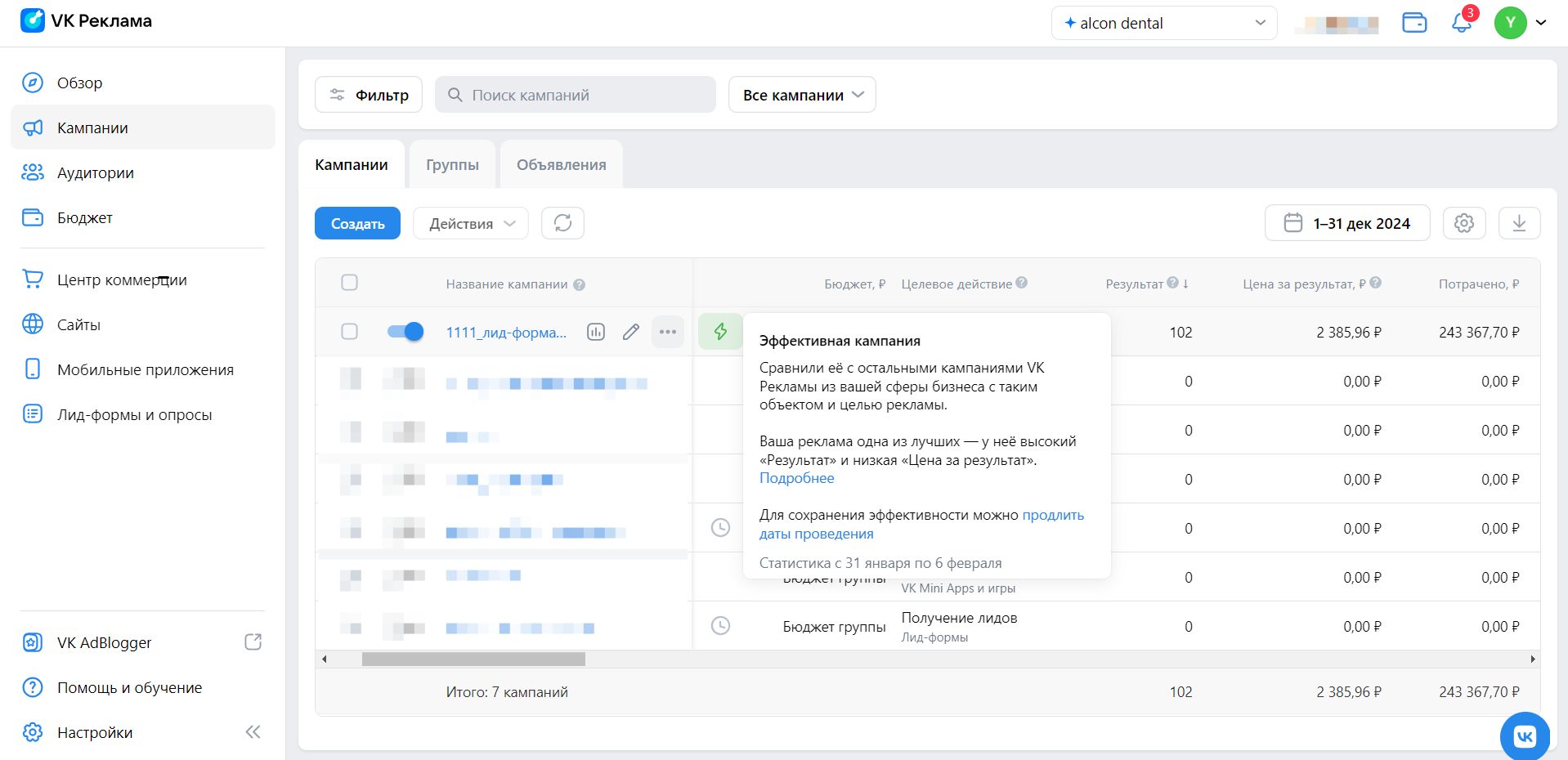Open Настройки in sidebar
The image size is (1568, 760).
click(x=95, y=732)
